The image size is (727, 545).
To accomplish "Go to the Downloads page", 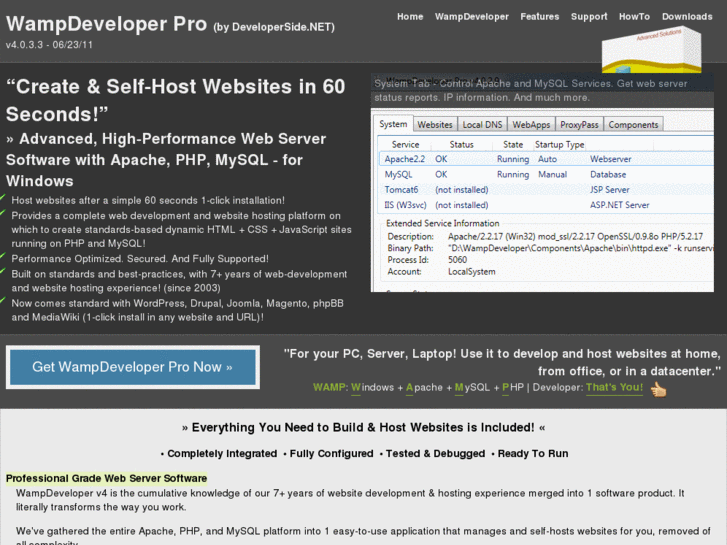I will coord(687,17).
